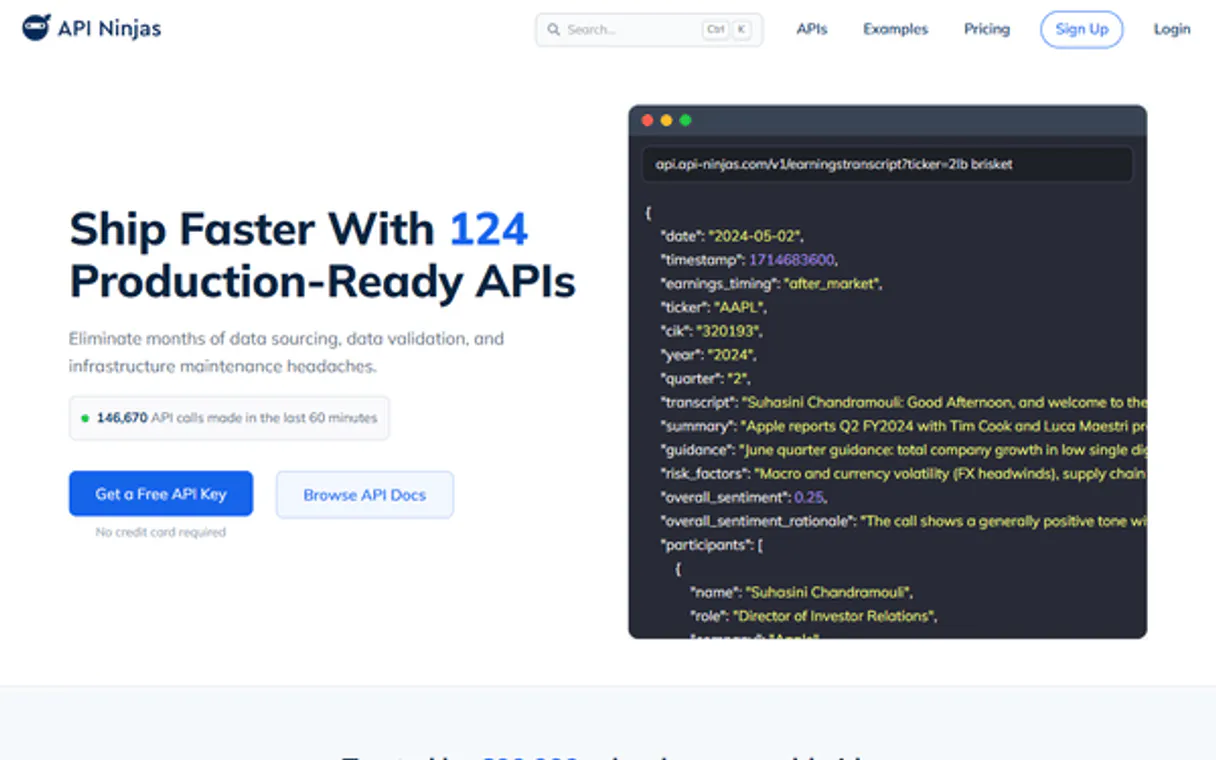Click the Login link
The width and height of the screenshot is (1216, 760).
pyautogui.click(x=1171, y=29)
